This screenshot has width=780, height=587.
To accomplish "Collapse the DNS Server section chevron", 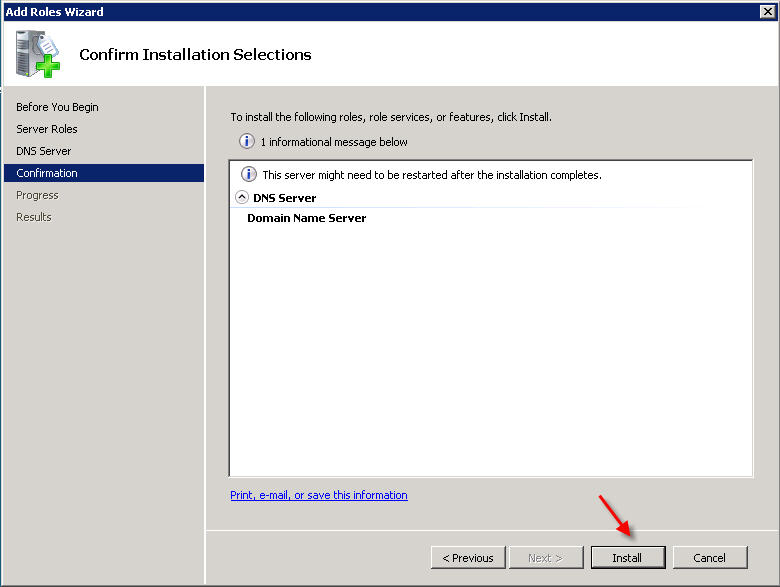I will coord(242,197).
